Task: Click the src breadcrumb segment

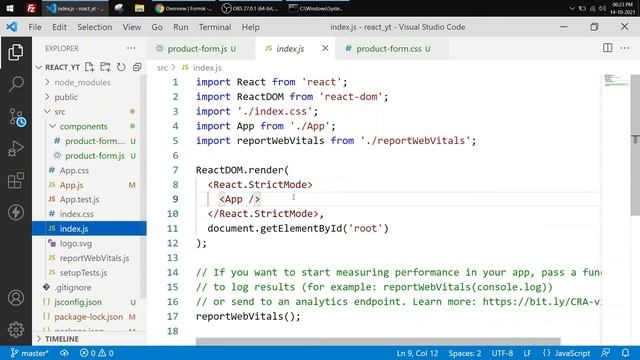Action: click(162, 68)
